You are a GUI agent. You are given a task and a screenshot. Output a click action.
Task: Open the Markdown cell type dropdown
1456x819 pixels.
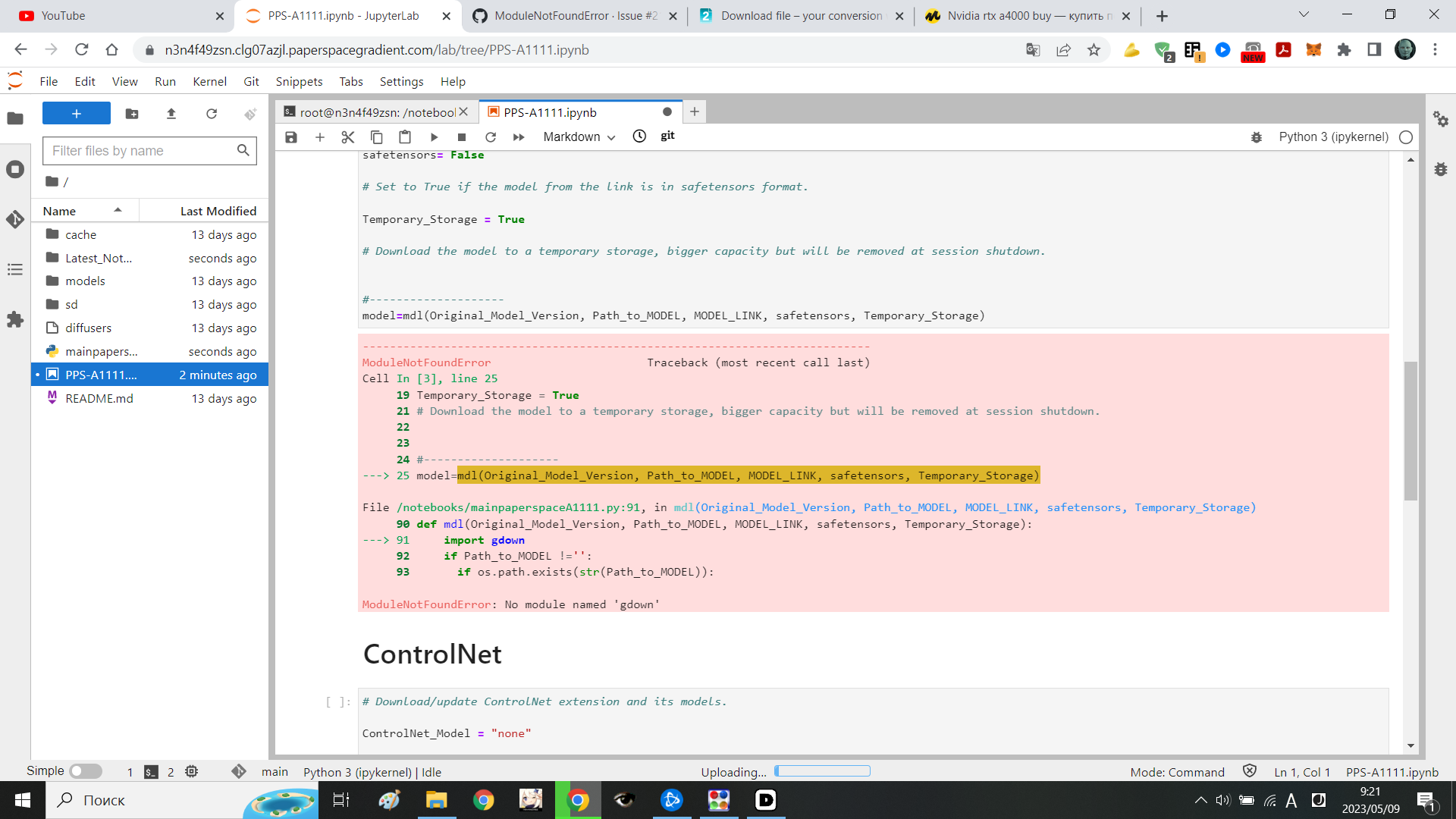(x=579, y=137)
